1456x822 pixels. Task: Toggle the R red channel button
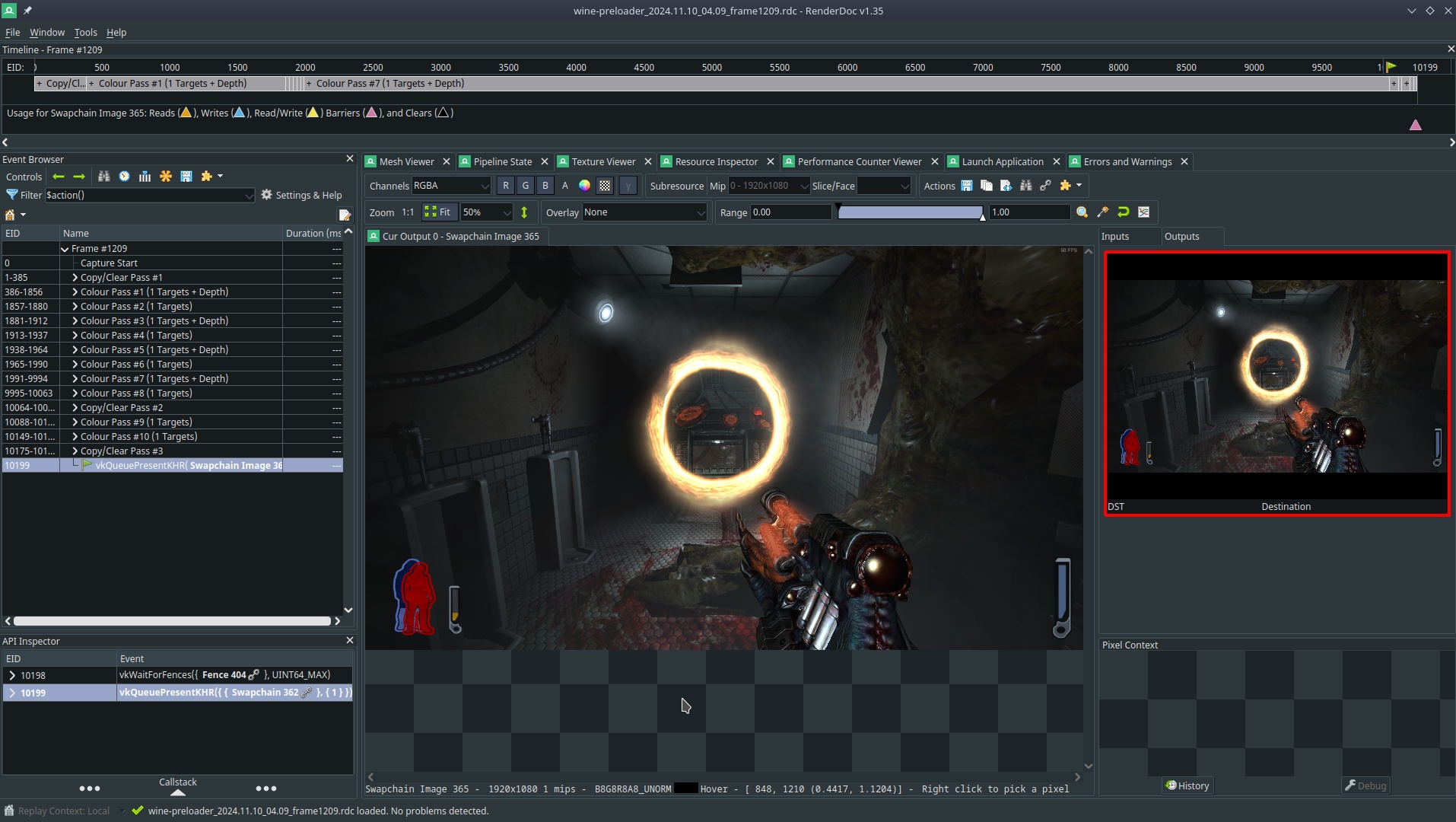point(506,186)
